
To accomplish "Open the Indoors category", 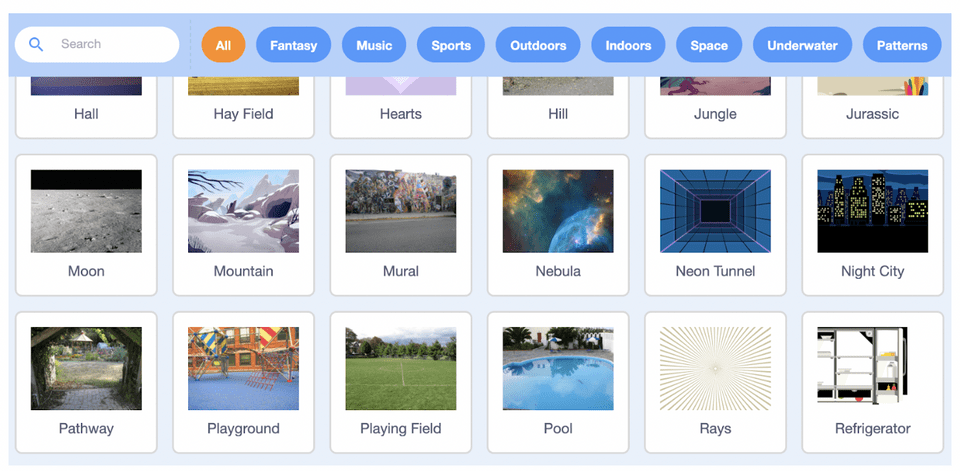I will 628,45.
